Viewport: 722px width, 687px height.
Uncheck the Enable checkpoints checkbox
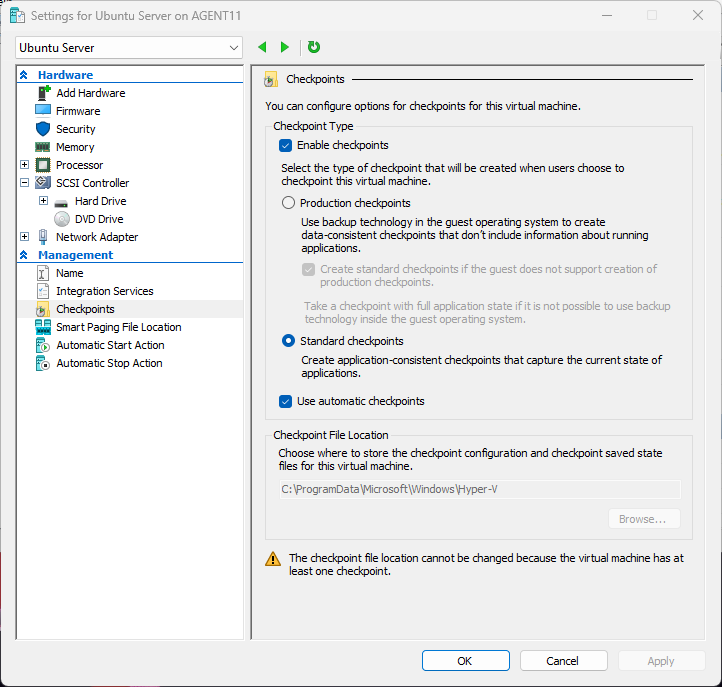click(286, 145)
